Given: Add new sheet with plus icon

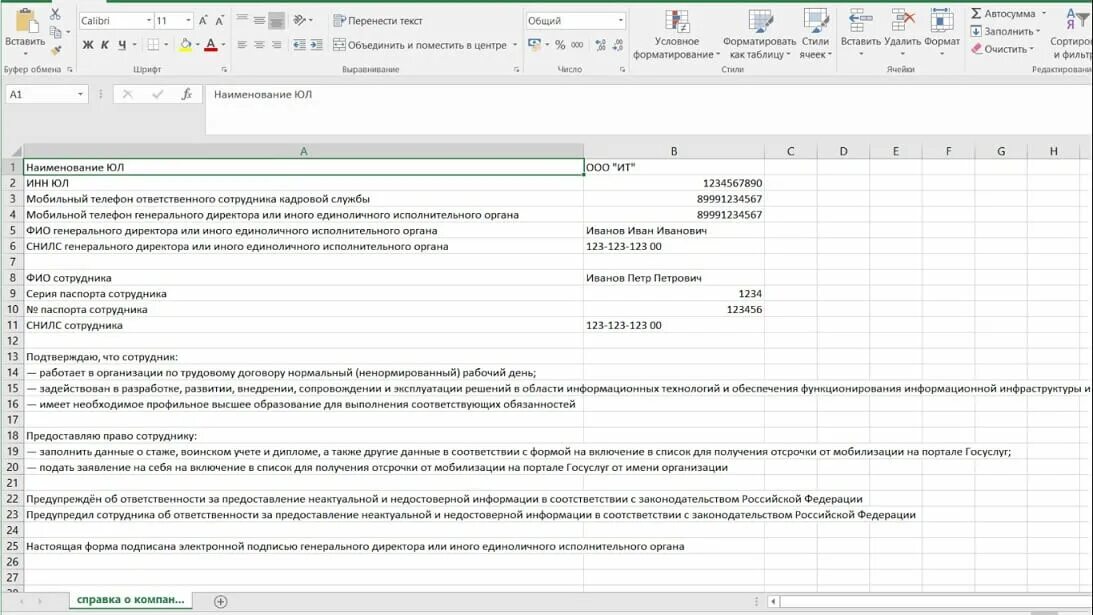Looking at the screenshot, I should (x=220, y=601).
